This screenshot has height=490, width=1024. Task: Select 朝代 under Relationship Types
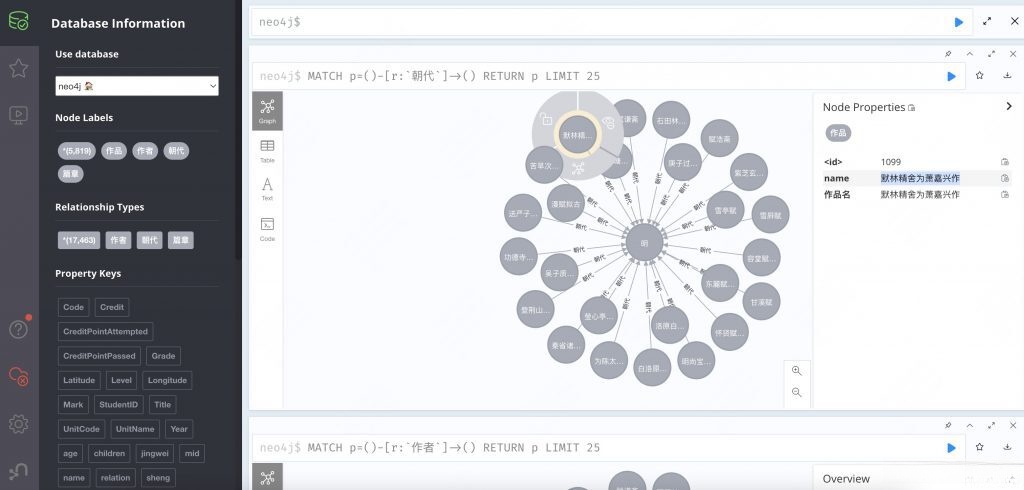click(150, 240)
